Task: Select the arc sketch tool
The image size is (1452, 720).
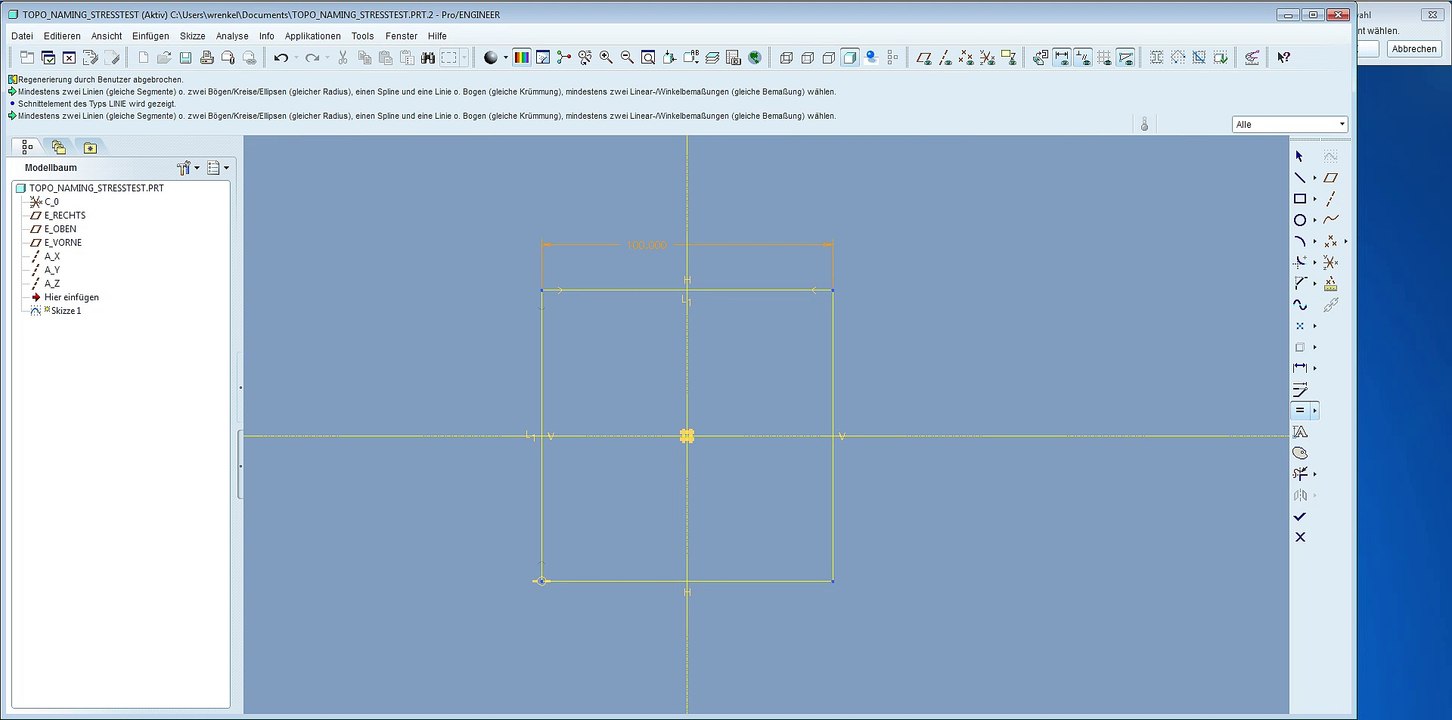Action: click(1300, 241)
